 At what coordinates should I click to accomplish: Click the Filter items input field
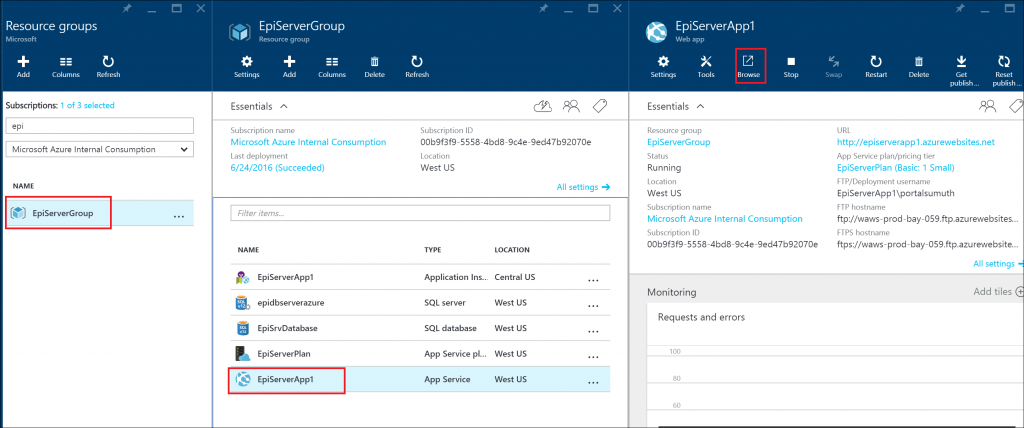(x=420, y=213)
